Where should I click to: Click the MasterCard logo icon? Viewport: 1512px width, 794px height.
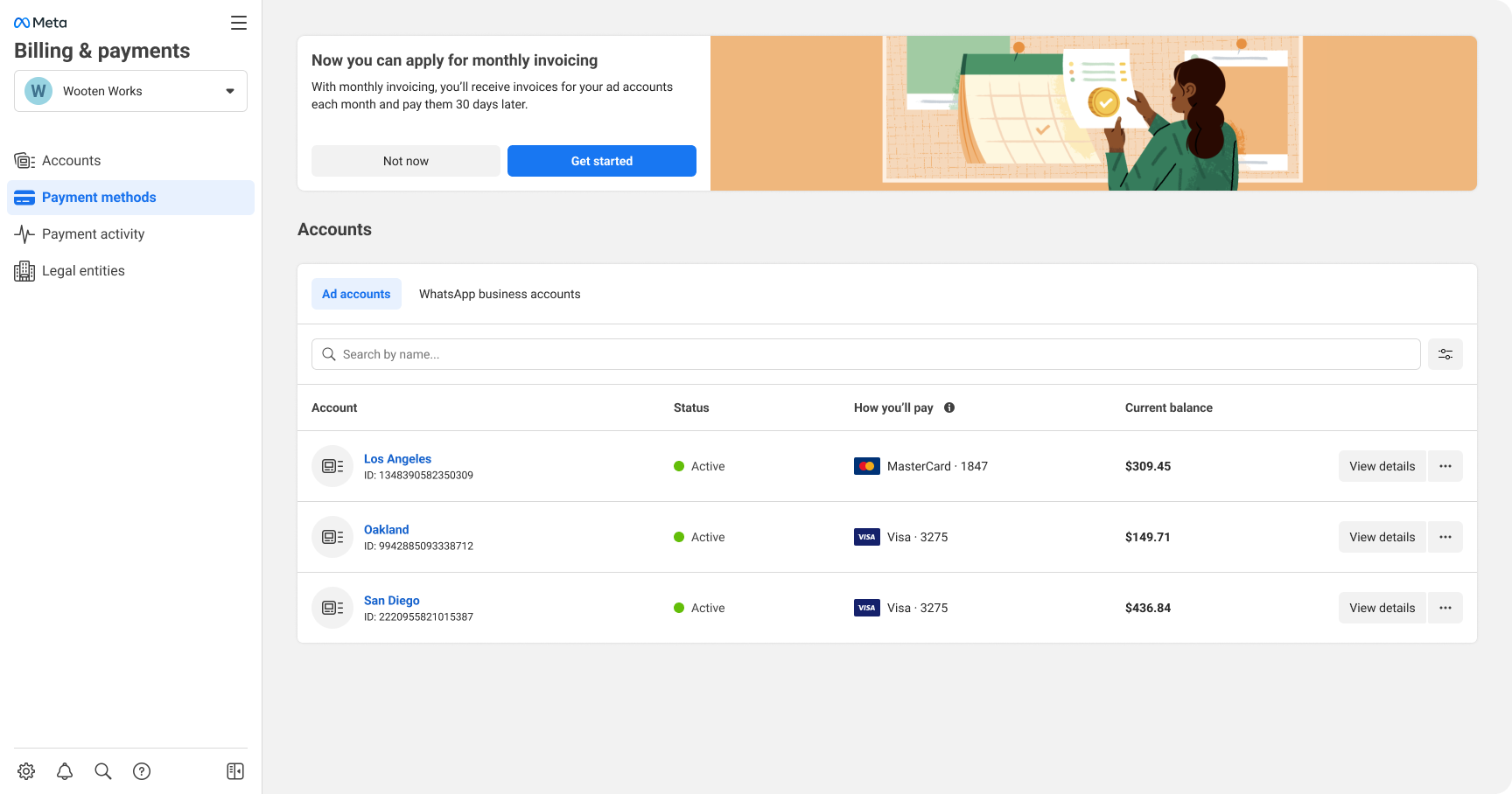pyautogui.click(x=867, y=466)
